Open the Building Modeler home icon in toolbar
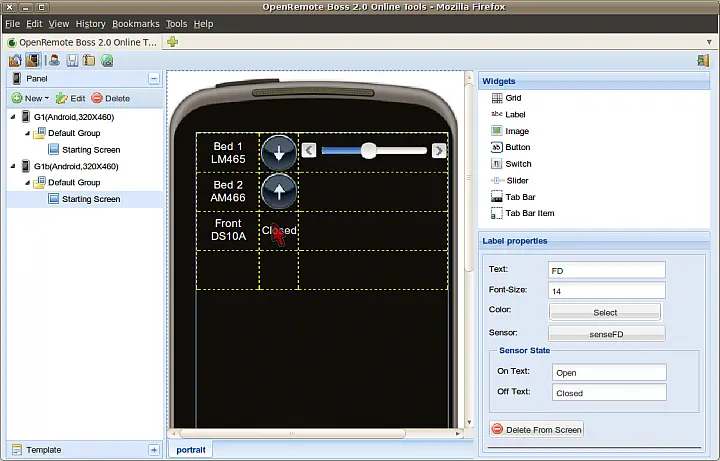Screen dimensions: 720x461 click(15, 60)
